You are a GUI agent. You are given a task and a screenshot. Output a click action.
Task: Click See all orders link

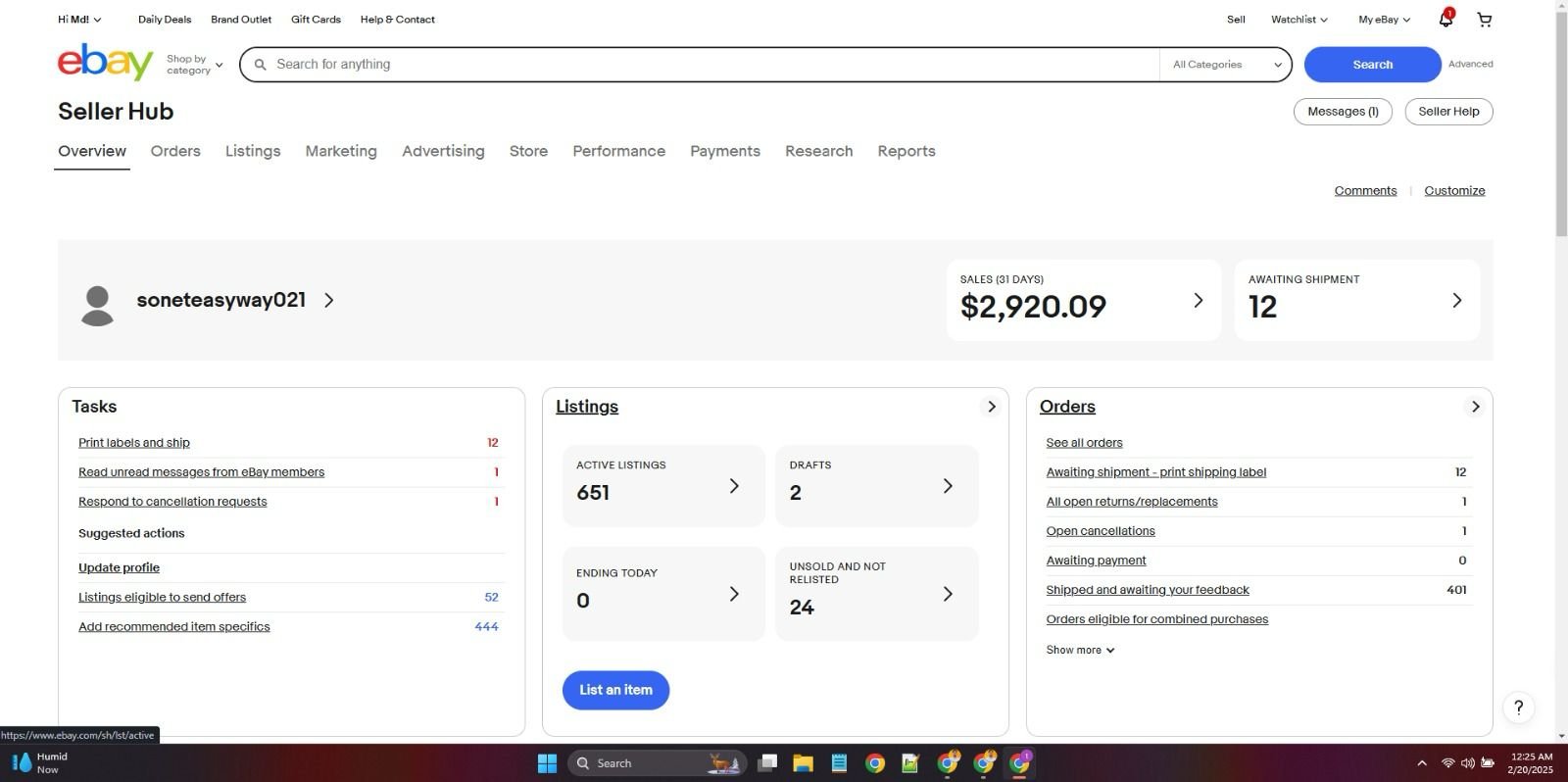[1084, 443]
